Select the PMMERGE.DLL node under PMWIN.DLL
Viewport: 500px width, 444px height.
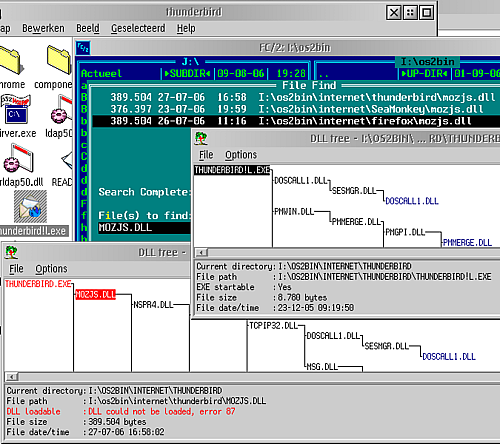(x=356, y=222)
